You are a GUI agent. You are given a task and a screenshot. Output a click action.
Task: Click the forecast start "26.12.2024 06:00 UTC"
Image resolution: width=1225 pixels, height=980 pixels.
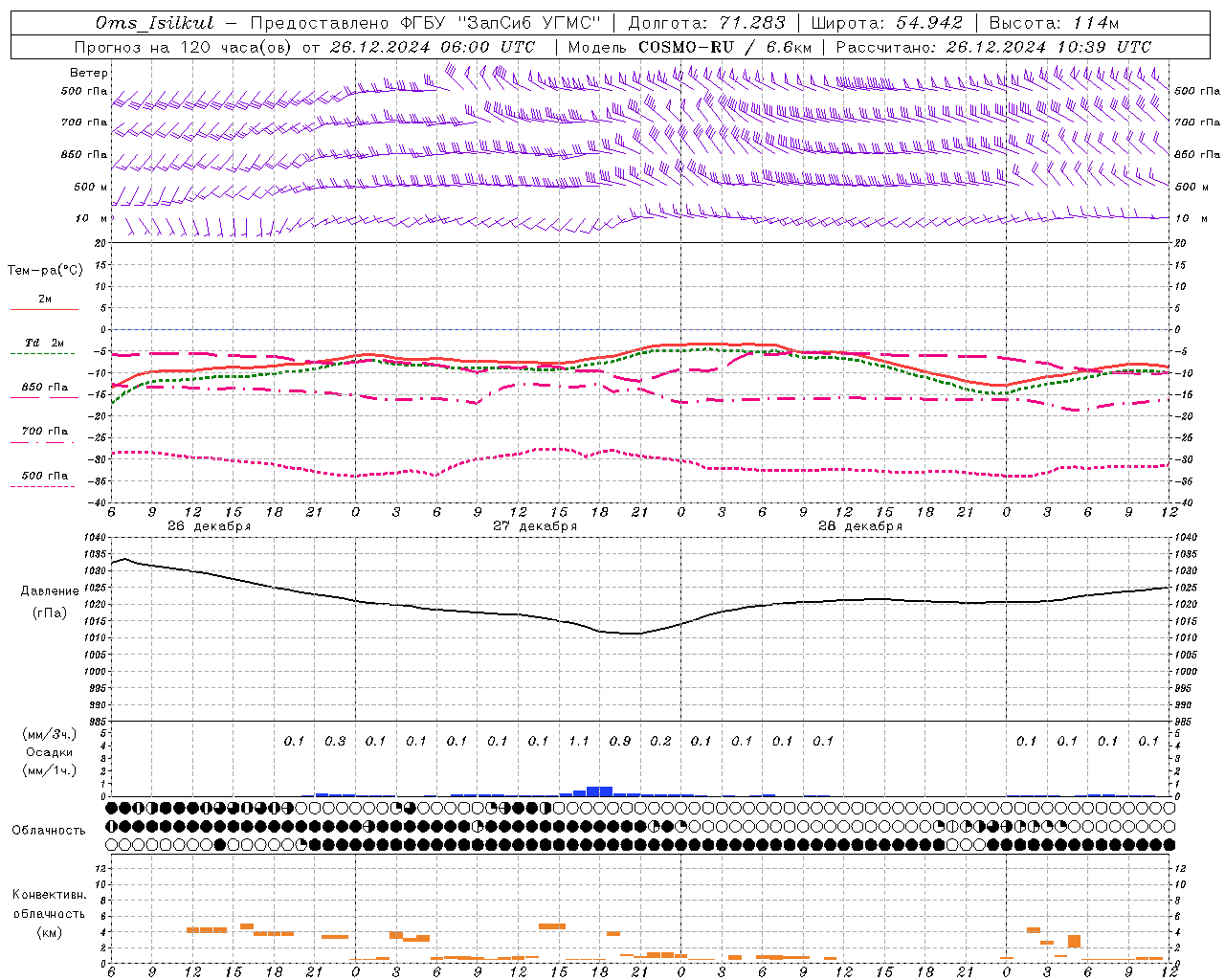(x=433, y=47)
